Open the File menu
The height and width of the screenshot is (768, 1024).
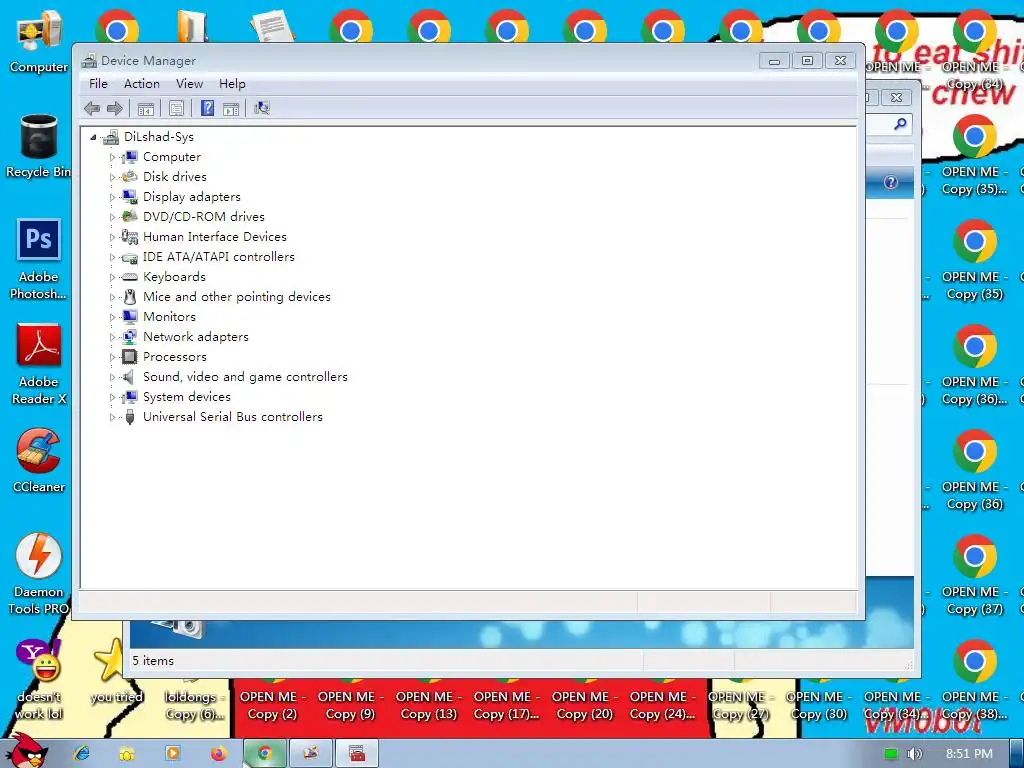[x=98, y=84]
